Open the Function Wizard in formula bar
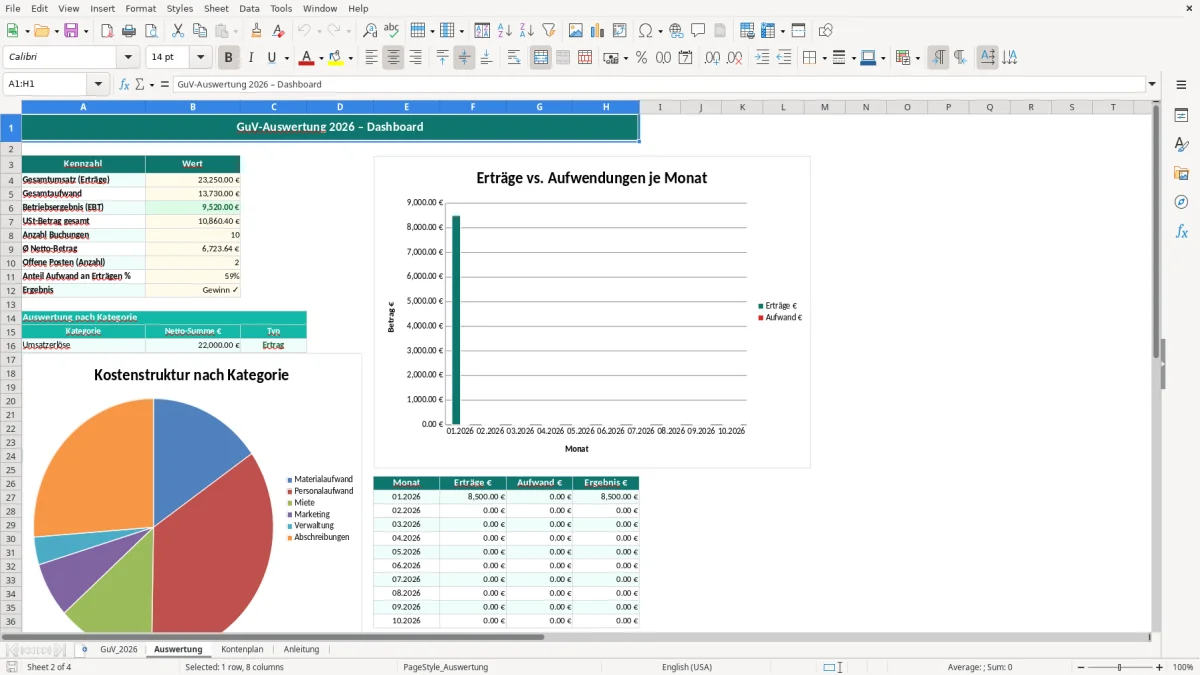 (x=125, y=85)
